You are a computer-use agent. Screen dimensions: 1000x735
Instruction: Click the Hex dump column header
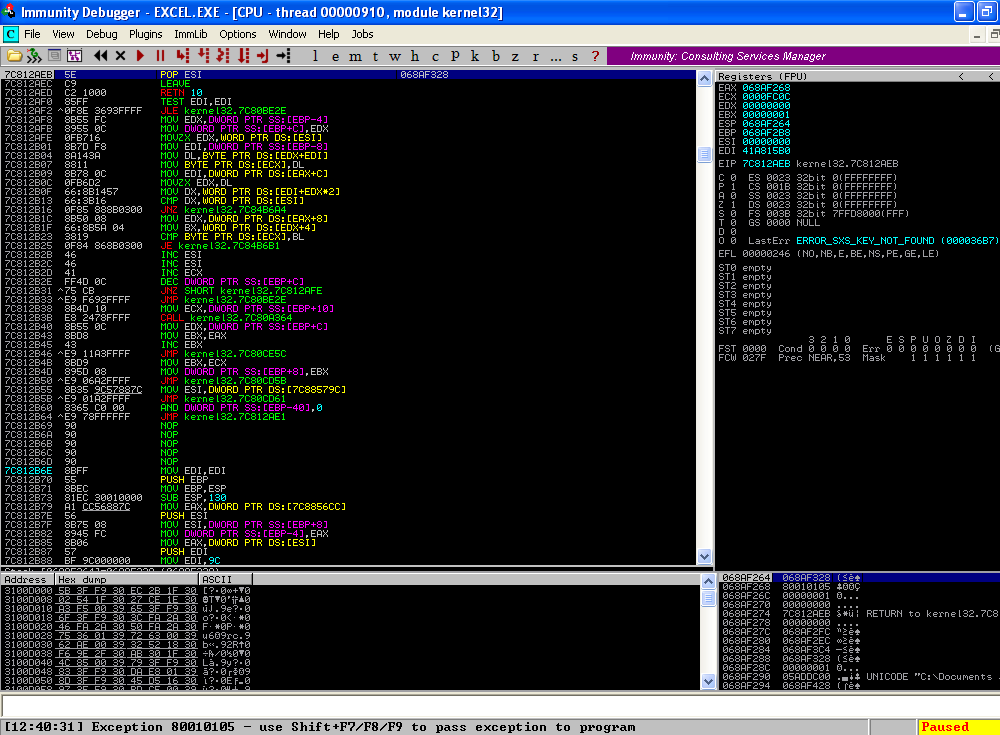pos(126,579)
